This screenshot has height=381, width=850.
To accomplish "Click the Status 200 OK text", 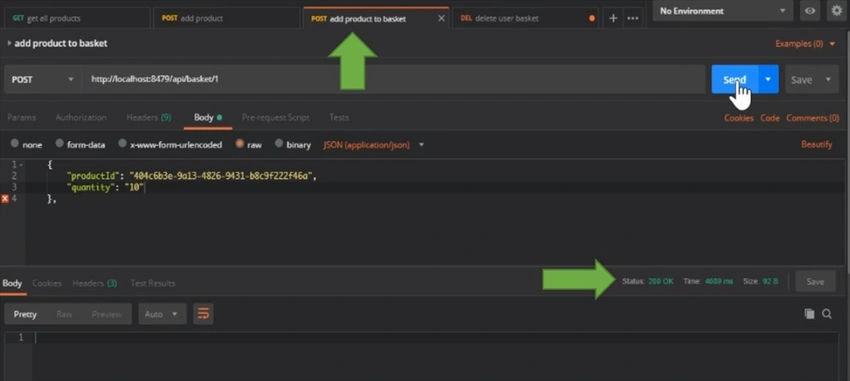I will [648, 281].
